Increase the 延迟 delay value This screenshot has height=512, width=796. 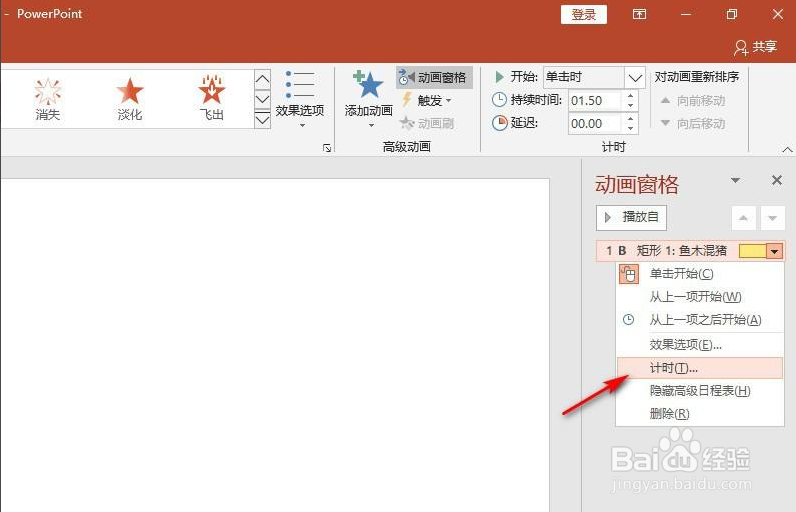[x=630, y=118]
